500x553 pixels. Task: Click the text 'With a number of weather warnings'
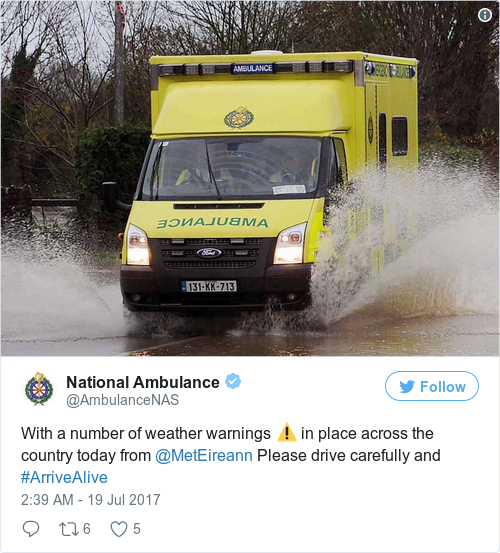coord(146,433)
